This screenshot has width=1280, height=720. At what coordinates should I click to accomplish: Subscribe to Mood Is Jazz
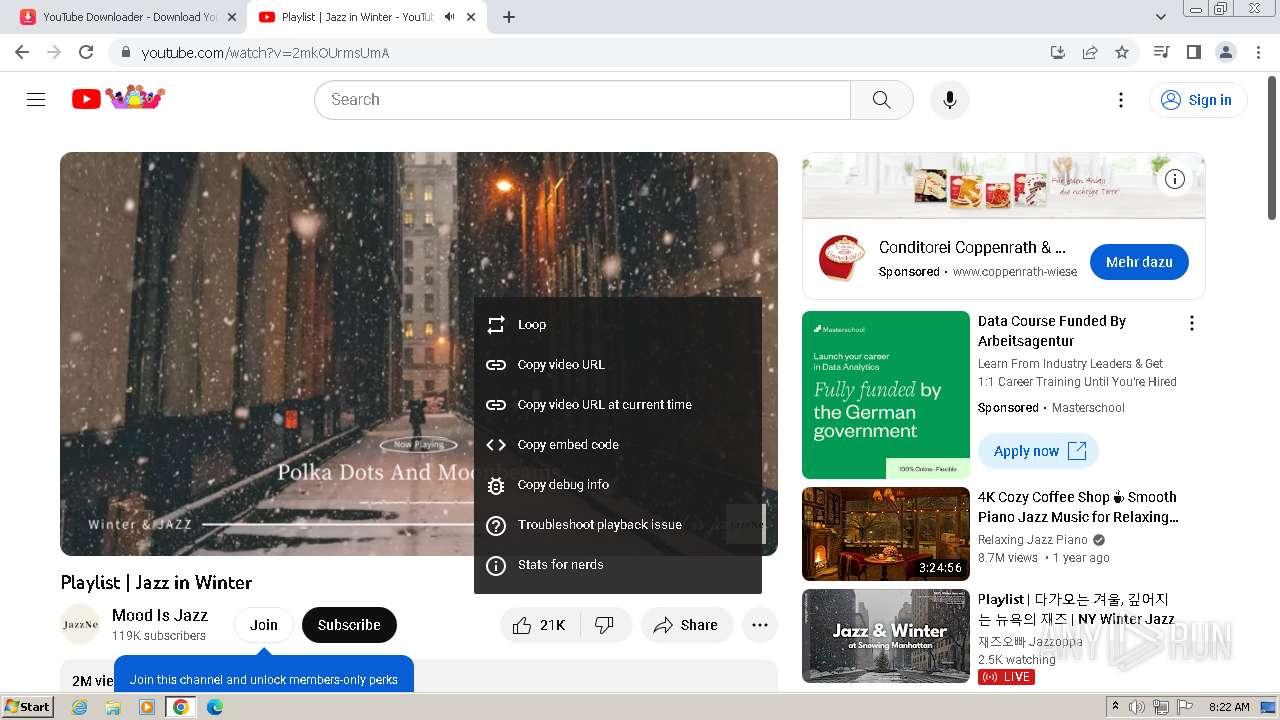[349, 625]
